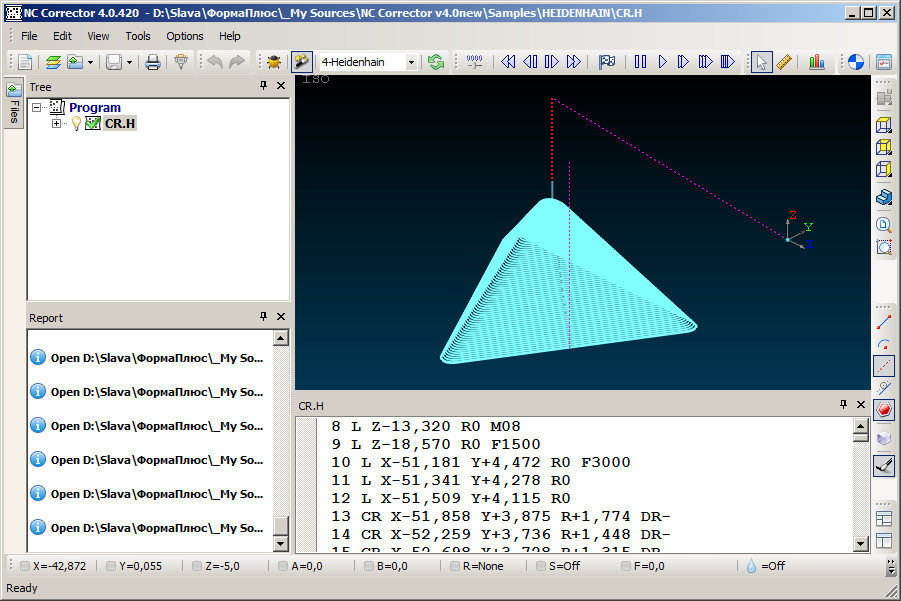901x601 pixels.
Task: Click the bug debug icon
Action: [273, 62]
